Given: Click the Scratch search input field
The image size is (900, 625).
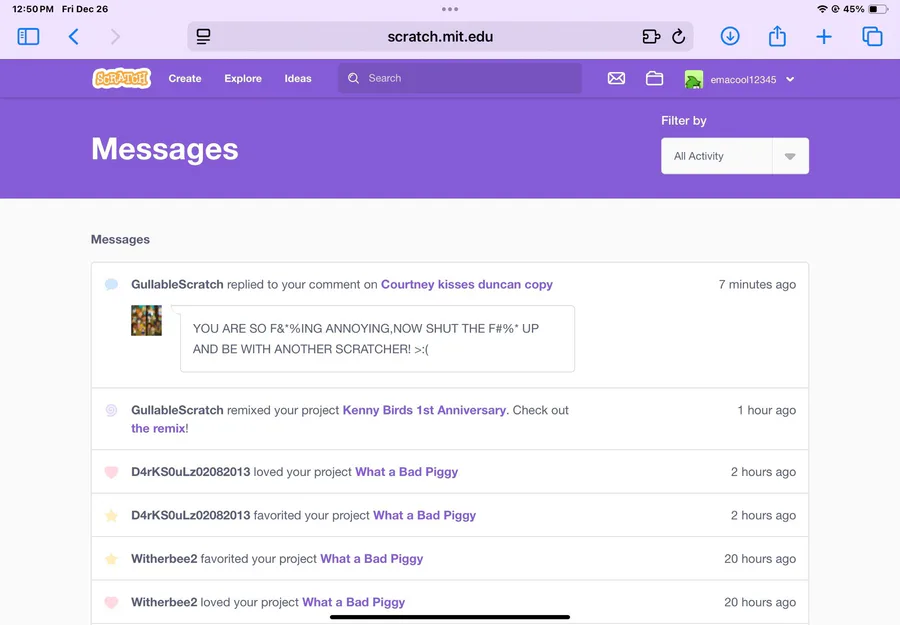Looking at the screenshot, I should pyautogui.click(x=460, y=78).
